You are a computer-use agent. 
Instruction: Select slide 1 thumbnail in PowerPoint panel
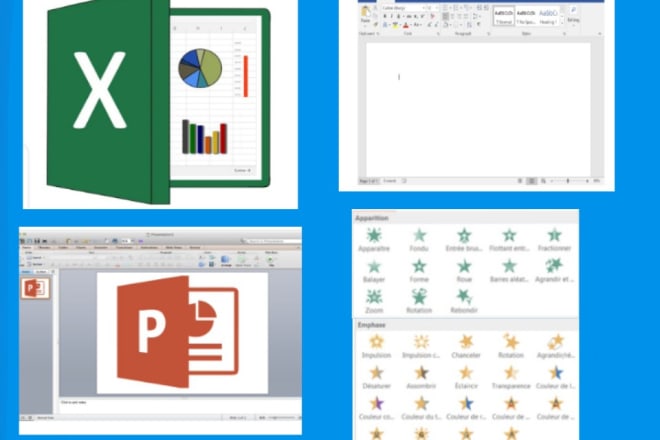[x=35, y=288]
